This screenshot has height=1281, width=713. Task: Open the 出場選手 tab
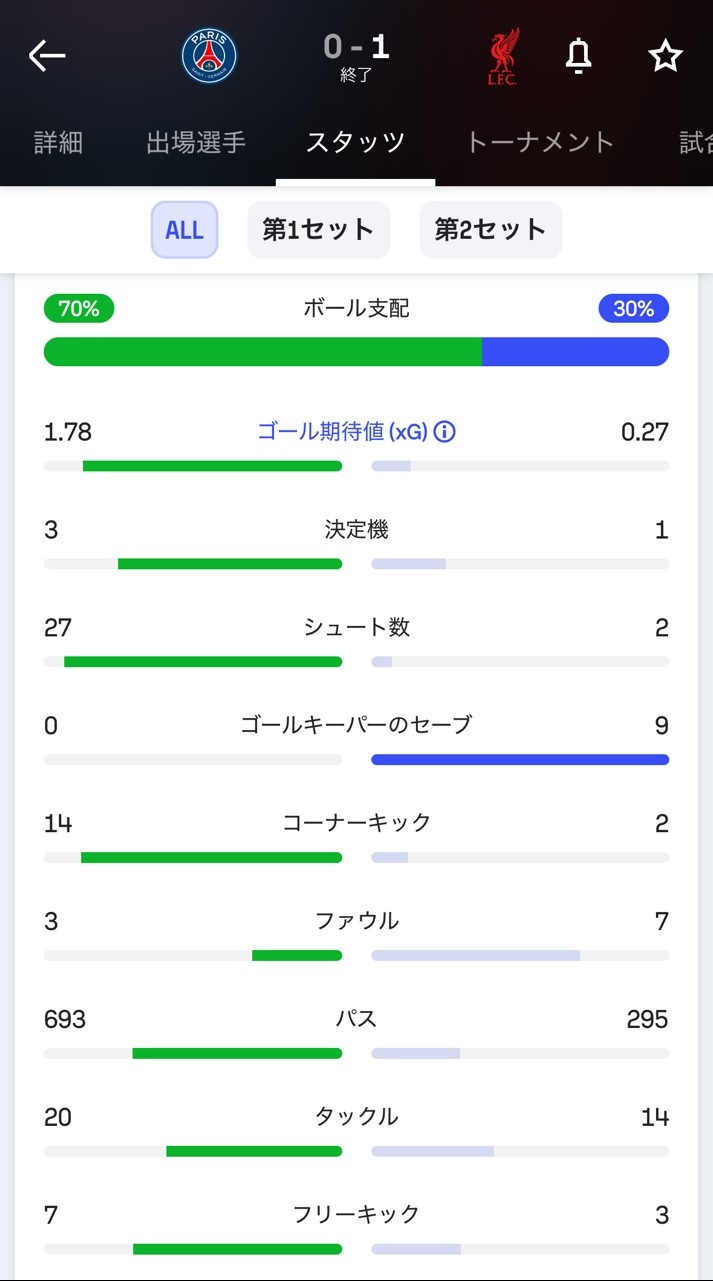point(196,142)
